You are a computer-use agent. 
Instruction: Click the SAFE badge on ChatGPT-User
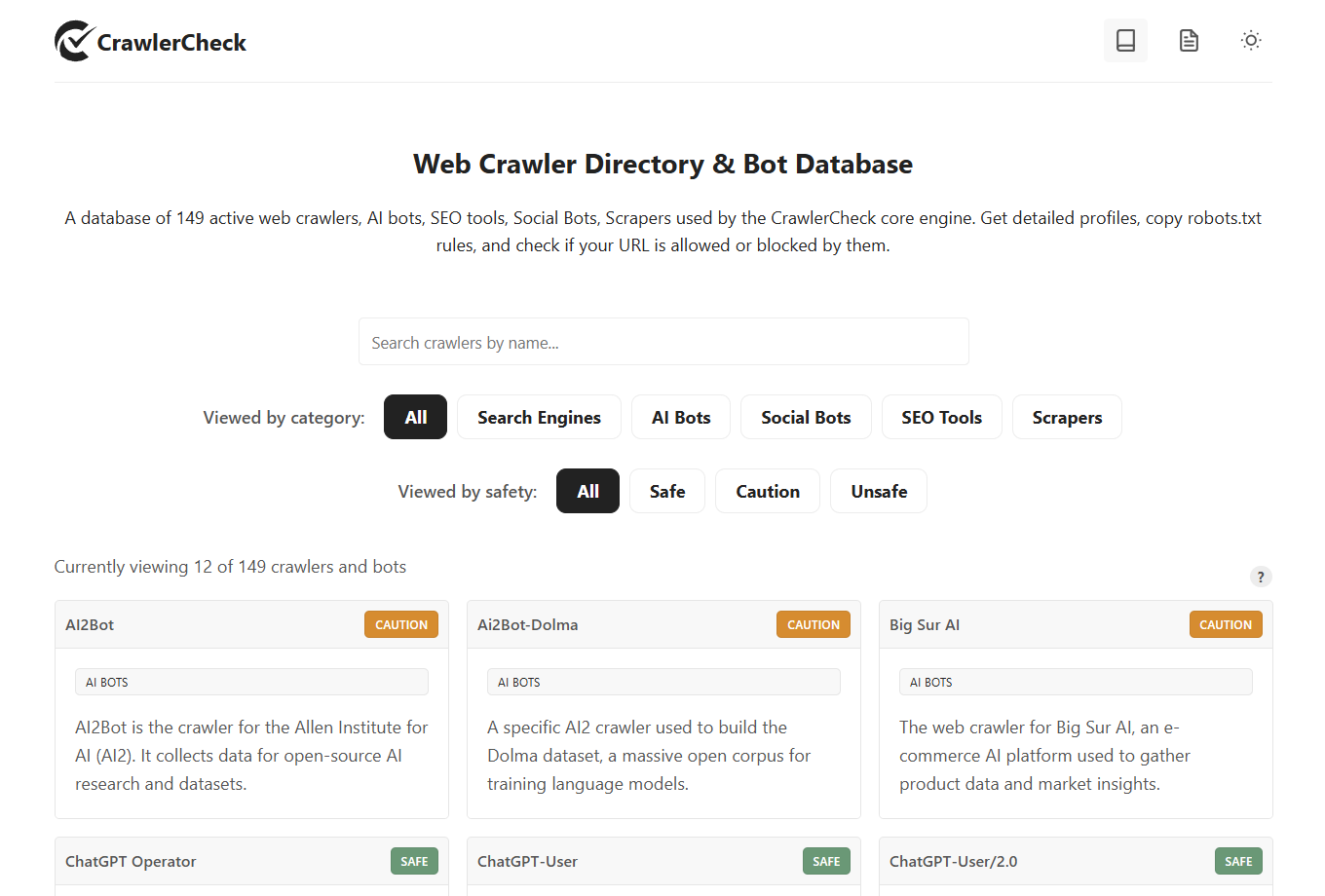(826, 861)
